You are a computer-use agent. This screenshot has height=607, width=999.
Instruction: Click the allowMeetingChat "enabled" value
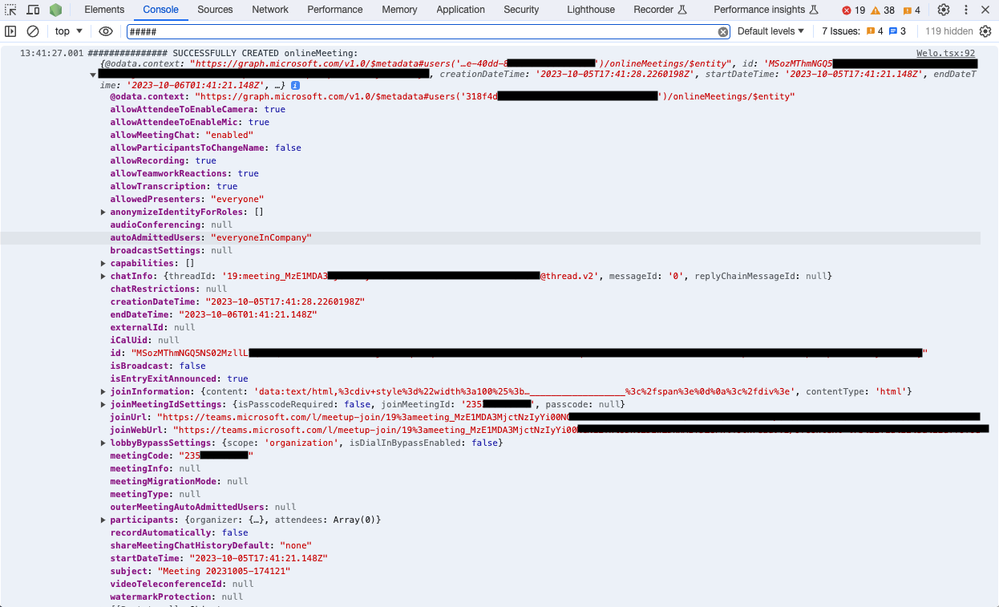coord(229,135)
